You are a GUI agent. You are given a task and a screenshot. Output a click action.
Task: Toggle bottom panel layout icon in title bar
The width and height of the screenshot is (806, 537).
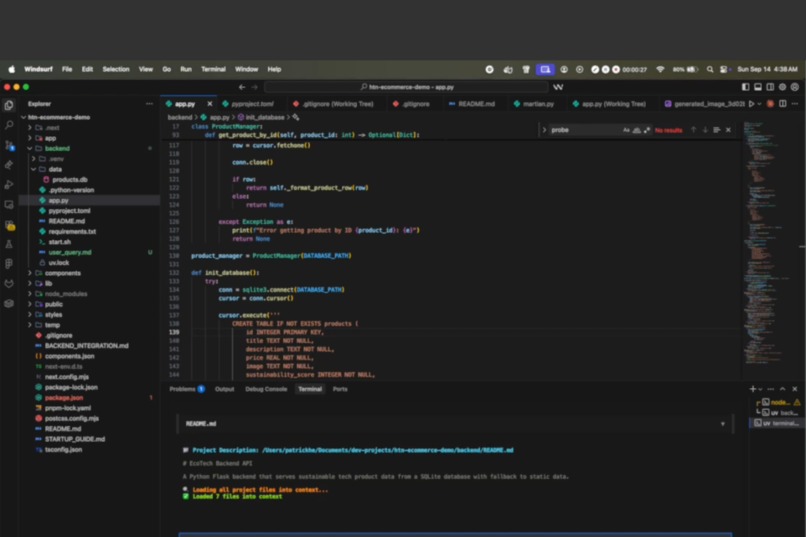[x=758, y=87]
